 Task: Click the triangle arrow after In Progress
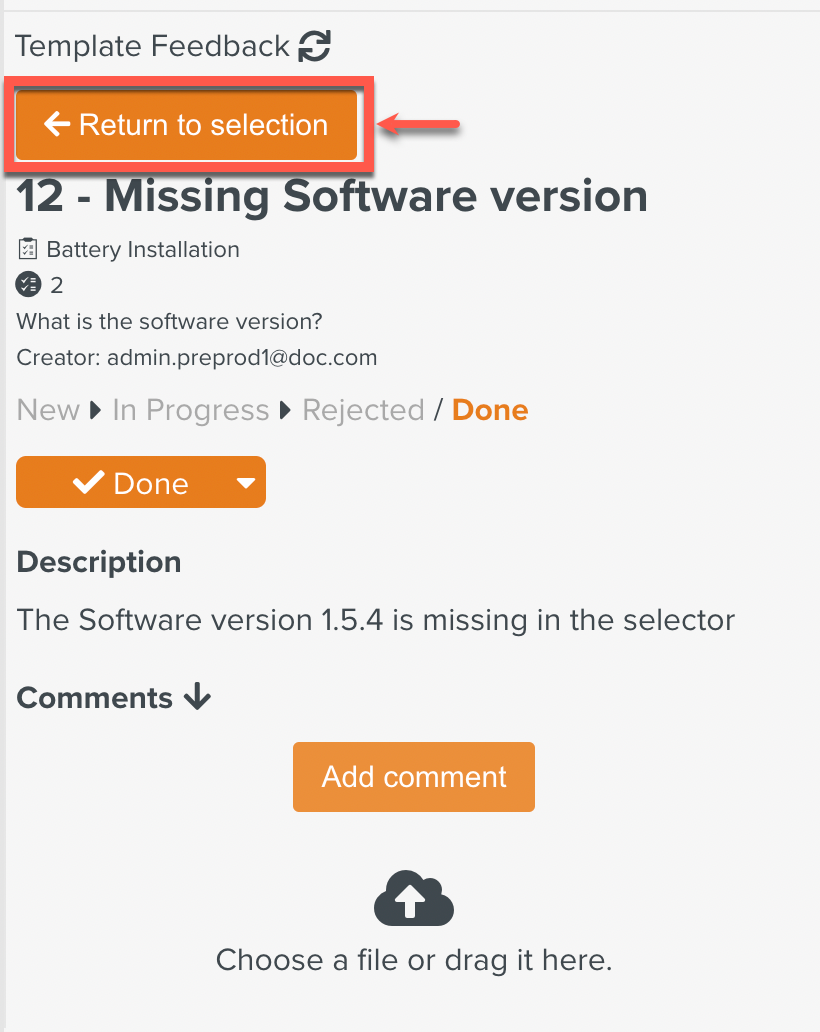tap(285, 411)
